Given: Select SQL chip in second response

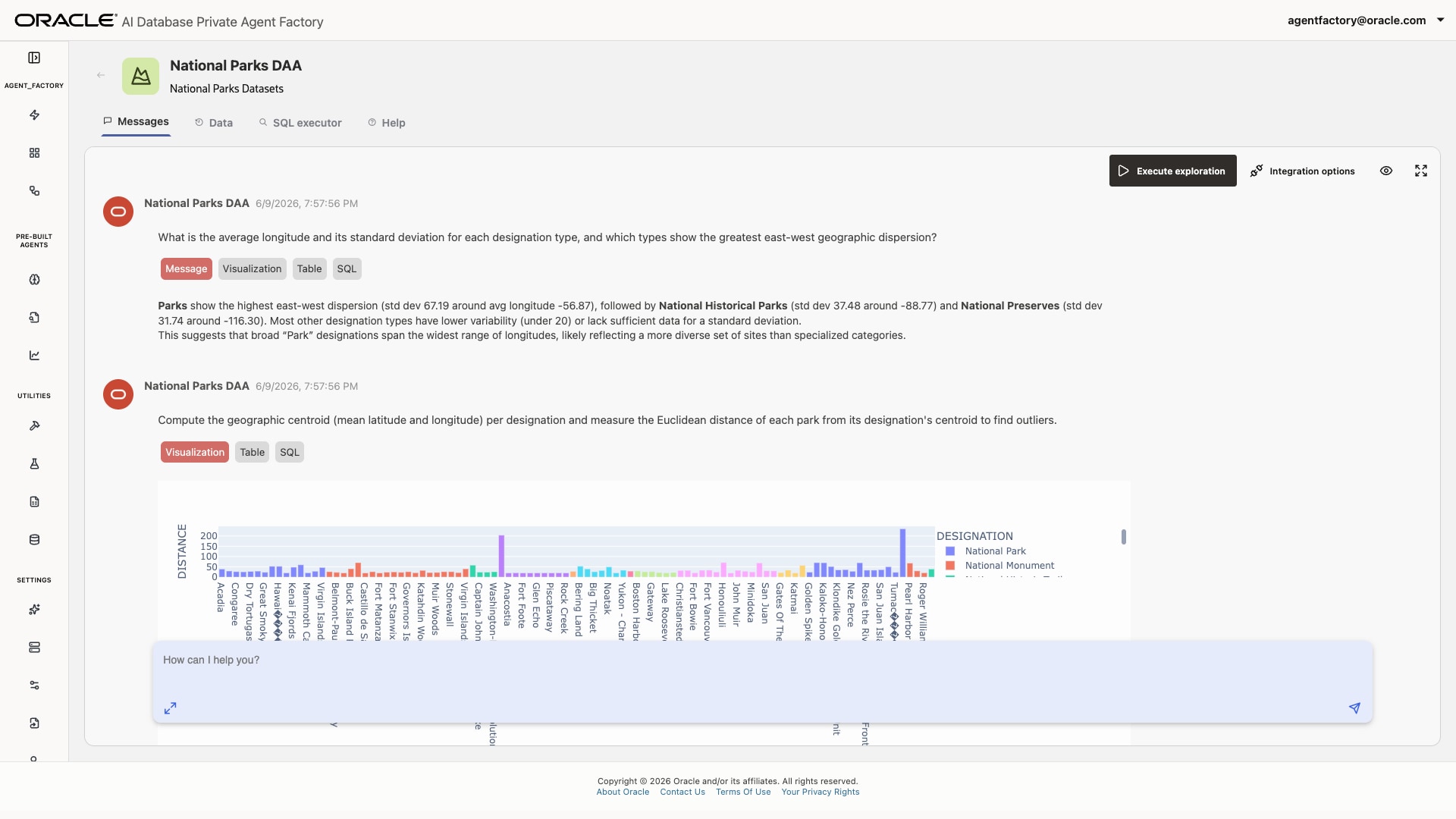Looking at the screenshot, I should [x=290, y=452].
